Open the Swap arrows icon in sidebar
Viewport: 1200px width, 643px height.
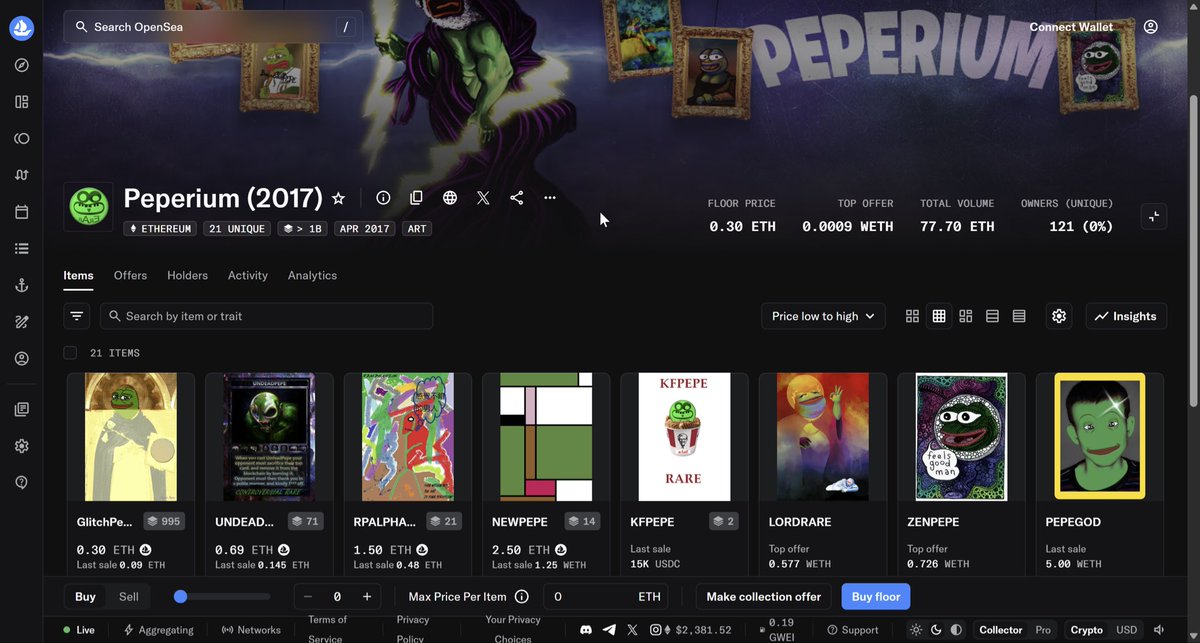point(21,175)
